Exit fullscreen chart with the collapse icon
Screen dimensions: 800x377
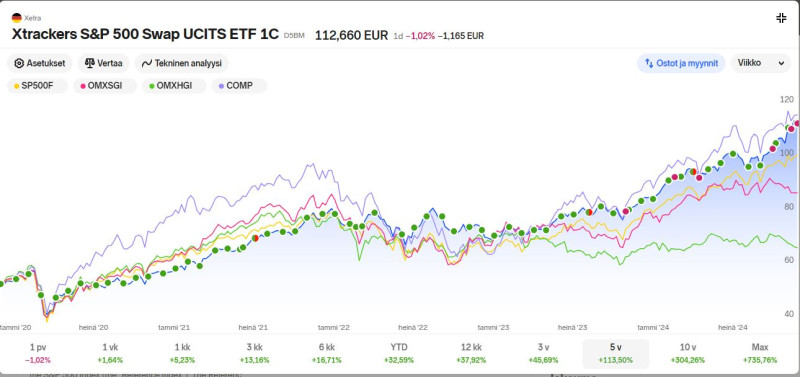coord(781,18)
